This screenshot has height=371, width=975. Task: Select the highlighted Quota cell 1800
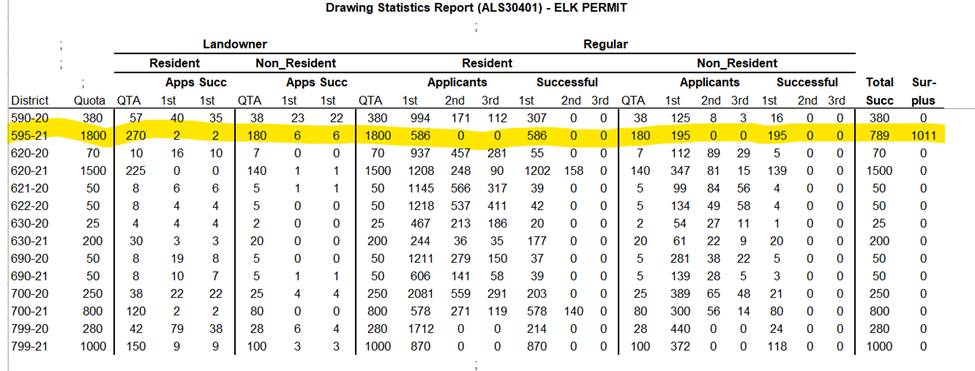94,135
